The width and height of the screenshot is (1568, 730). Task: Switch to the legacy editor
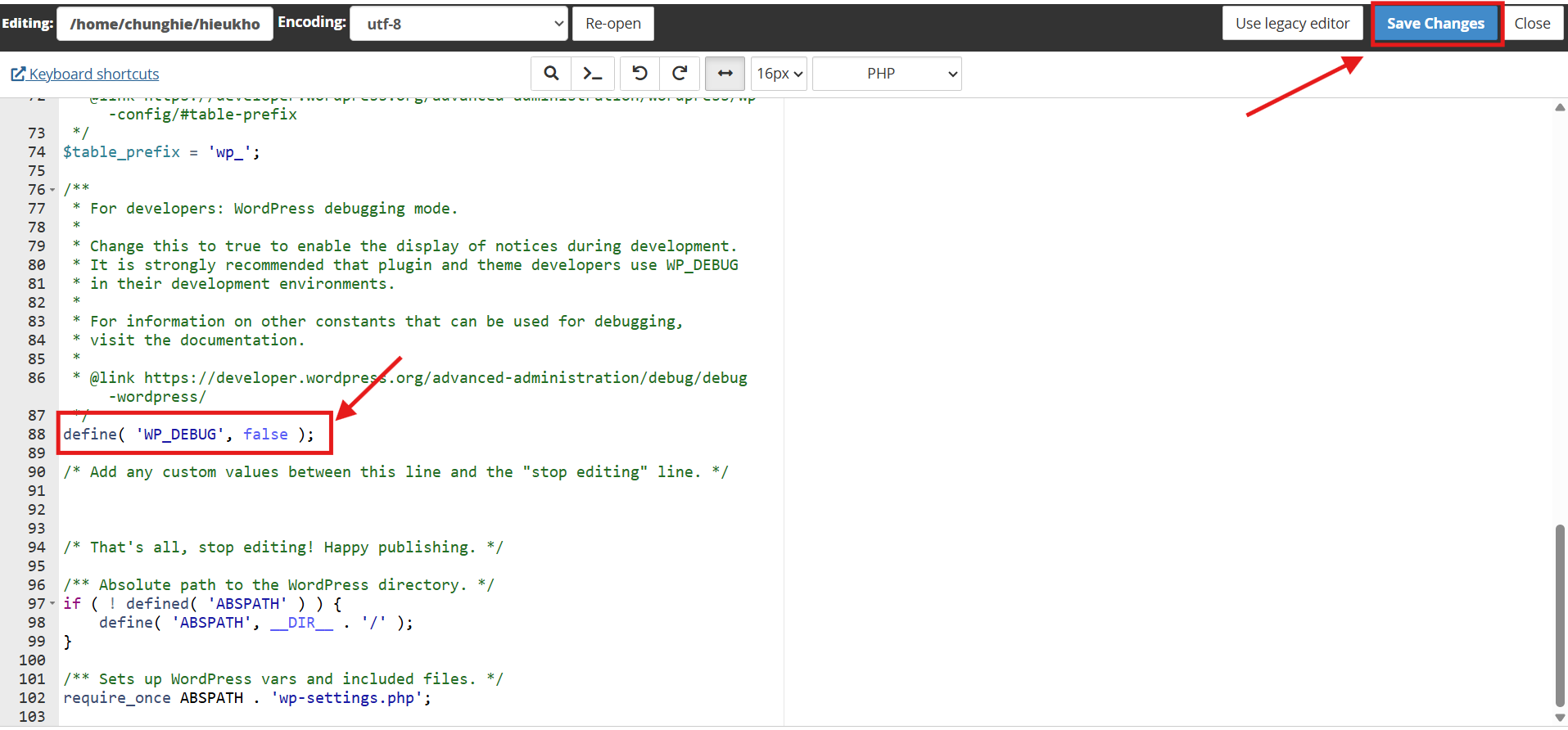point(1292,24)
